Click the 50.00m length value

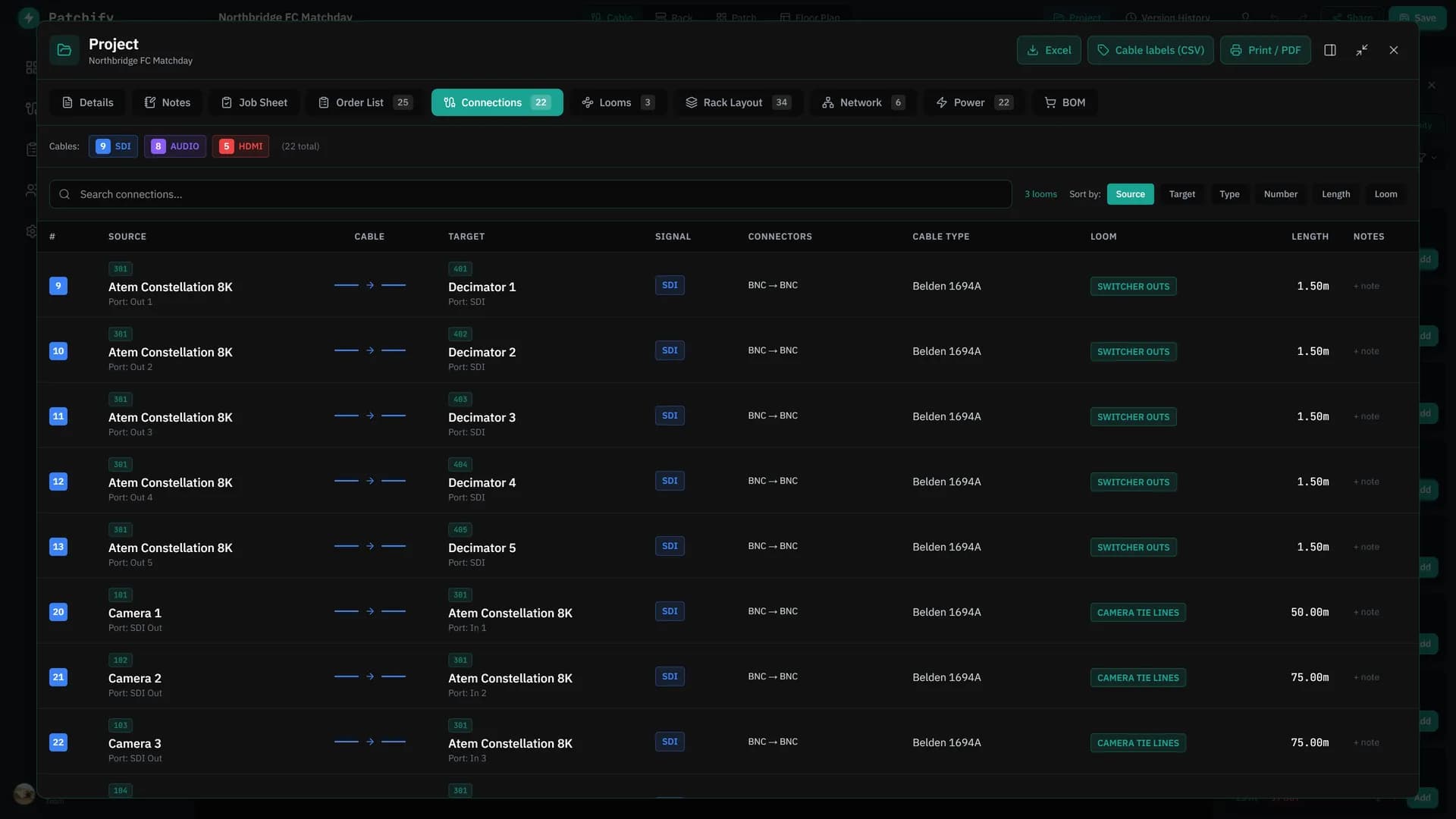coord(1310,612)
